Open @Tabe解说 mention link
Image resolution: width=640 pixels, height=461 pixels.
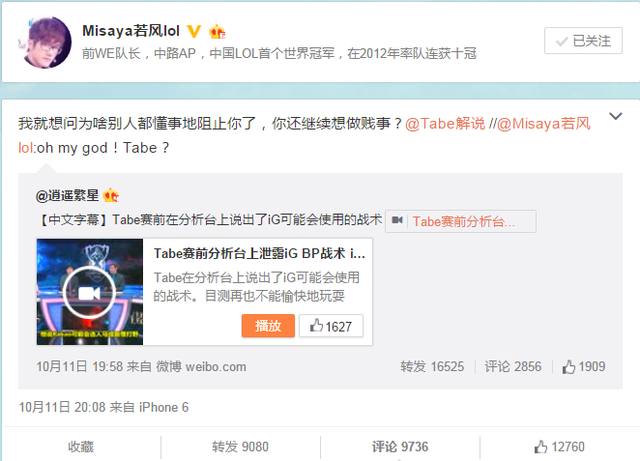(445, 123)
